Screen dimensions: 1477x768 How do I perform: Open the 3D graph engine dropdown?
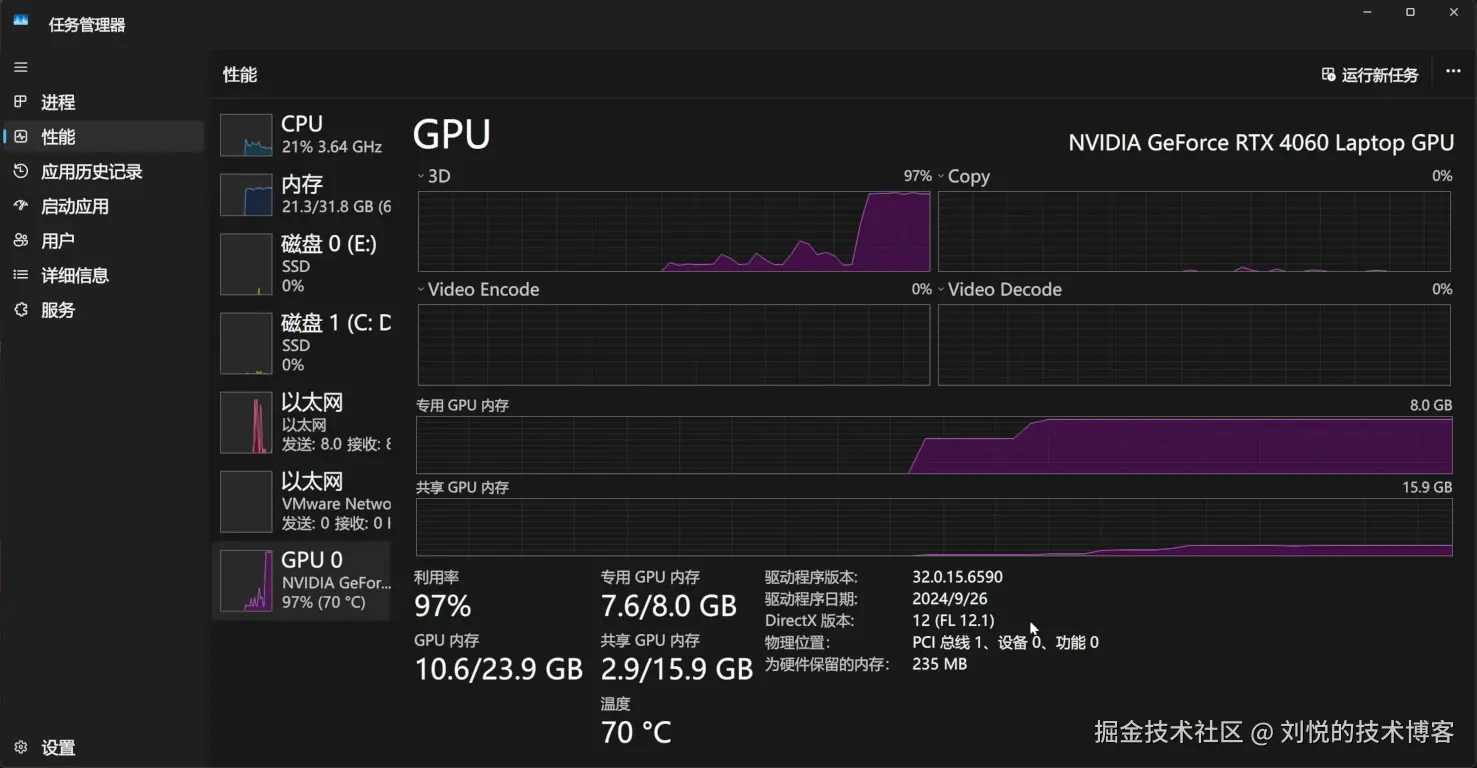pyautogui.click(x=421, y=176)
